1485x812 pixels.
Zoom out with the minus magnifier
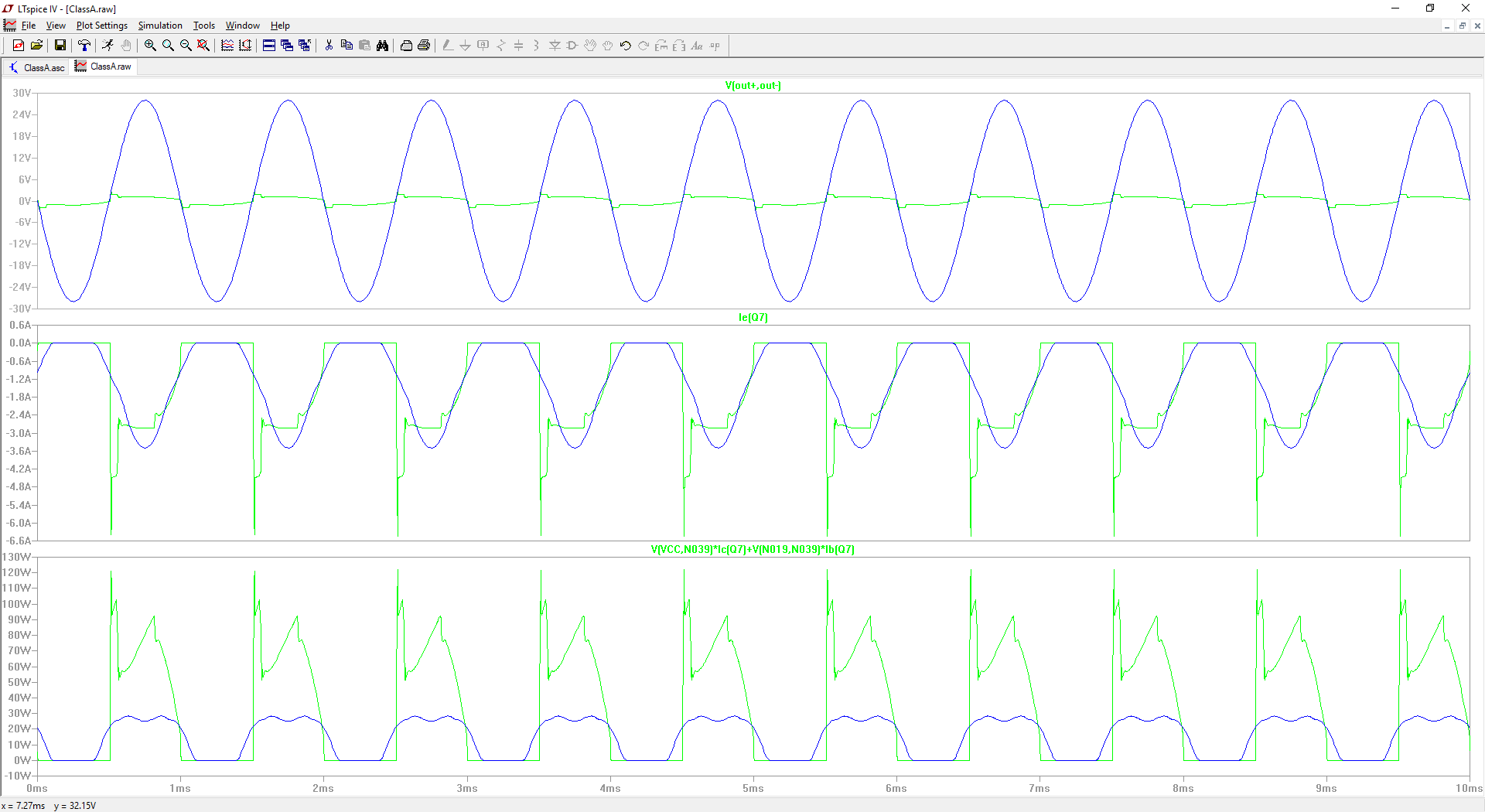(186, 46)
